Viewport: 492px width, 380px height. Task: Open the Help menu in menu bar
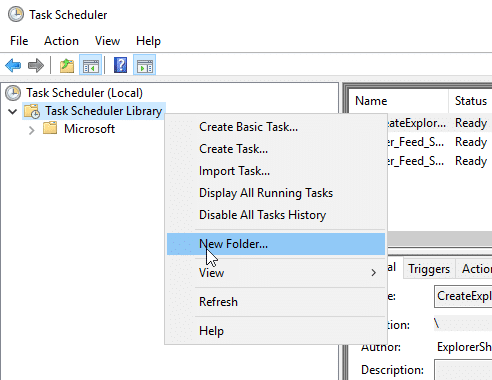(148, 41)
